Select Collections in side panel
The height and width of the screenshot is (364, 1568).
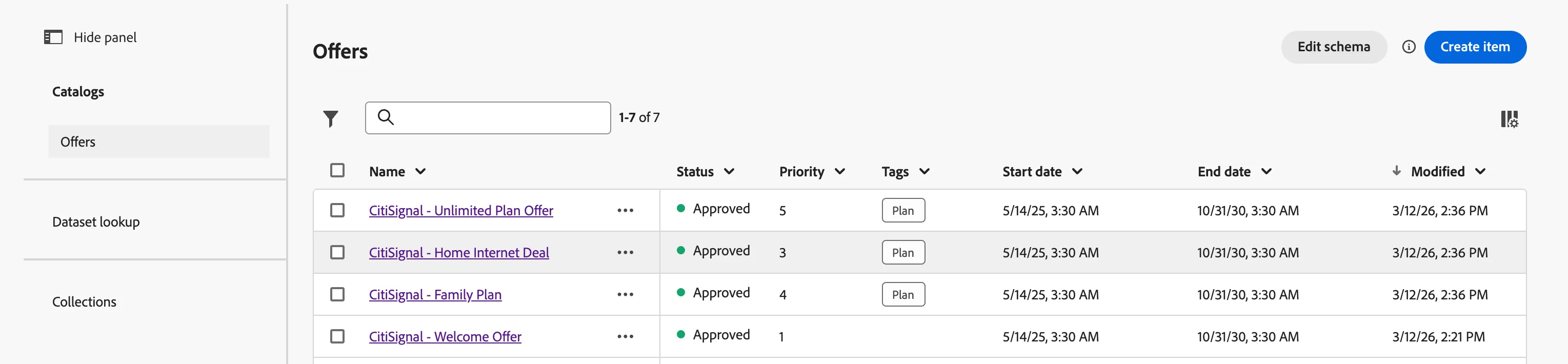[84, 302]
